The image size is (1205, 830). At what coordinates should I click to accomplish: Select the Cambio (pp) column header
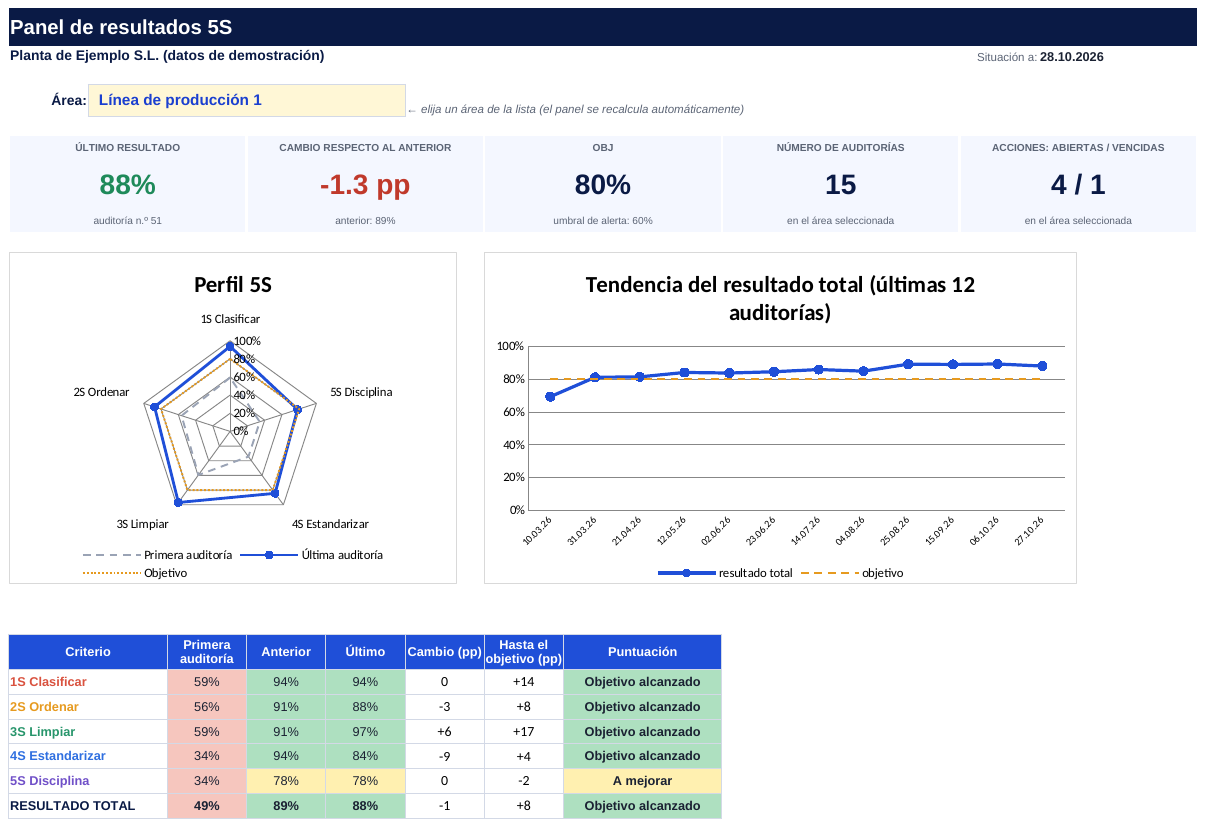pyautogui.click(x=444, y=652)
